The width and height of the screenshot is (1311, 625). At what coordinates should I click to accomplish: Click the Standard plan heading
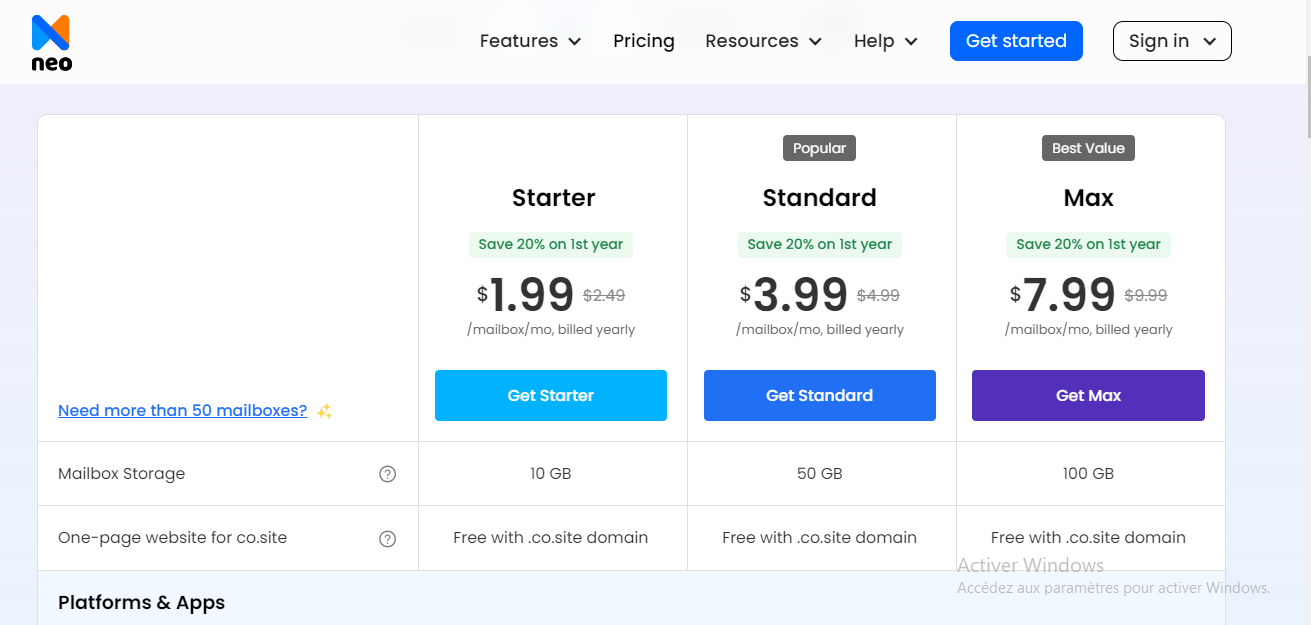point(820,198)
